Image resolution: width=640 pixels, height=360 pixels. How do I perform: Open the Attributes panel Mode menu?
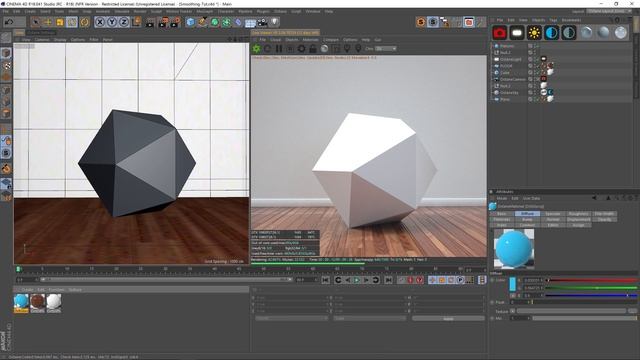pos(502,198)
